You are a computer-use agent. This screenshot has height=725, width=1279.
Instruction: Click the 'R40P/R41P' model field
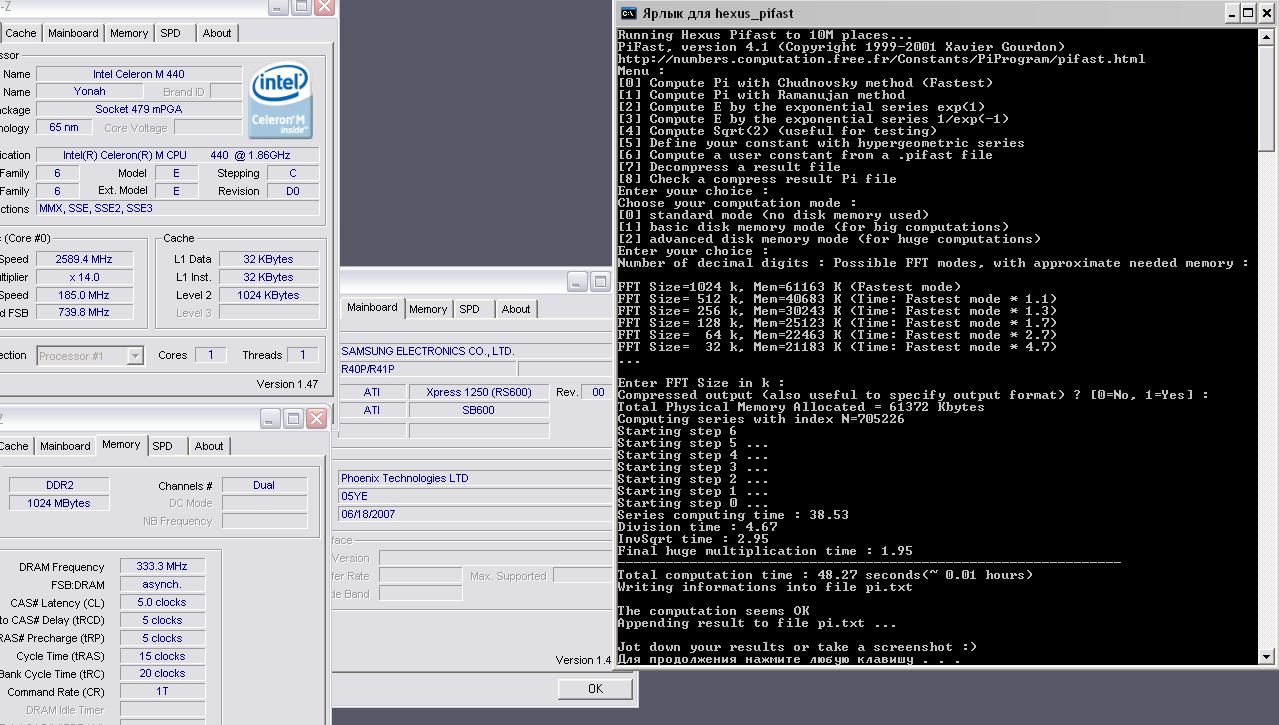(x=427, y=369)
